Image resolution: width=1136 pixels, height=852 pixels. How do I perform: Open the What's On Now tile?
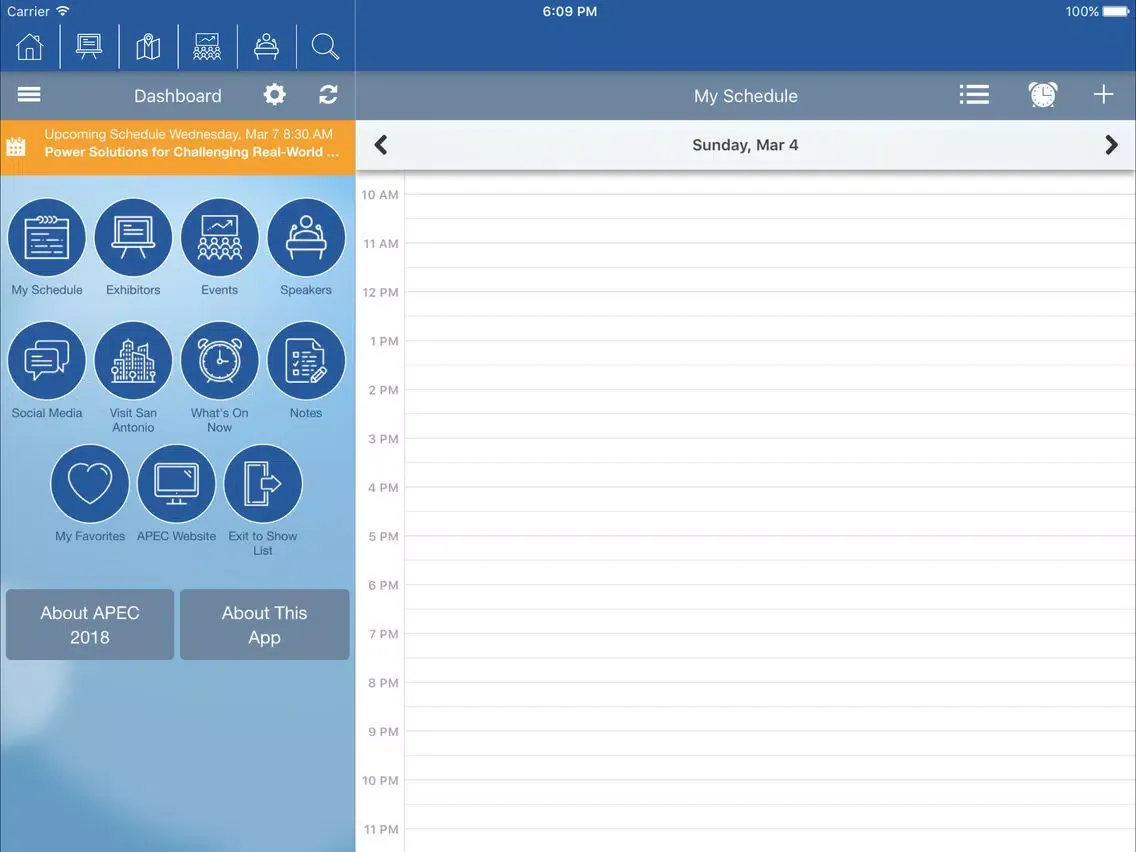pos(220,377)
